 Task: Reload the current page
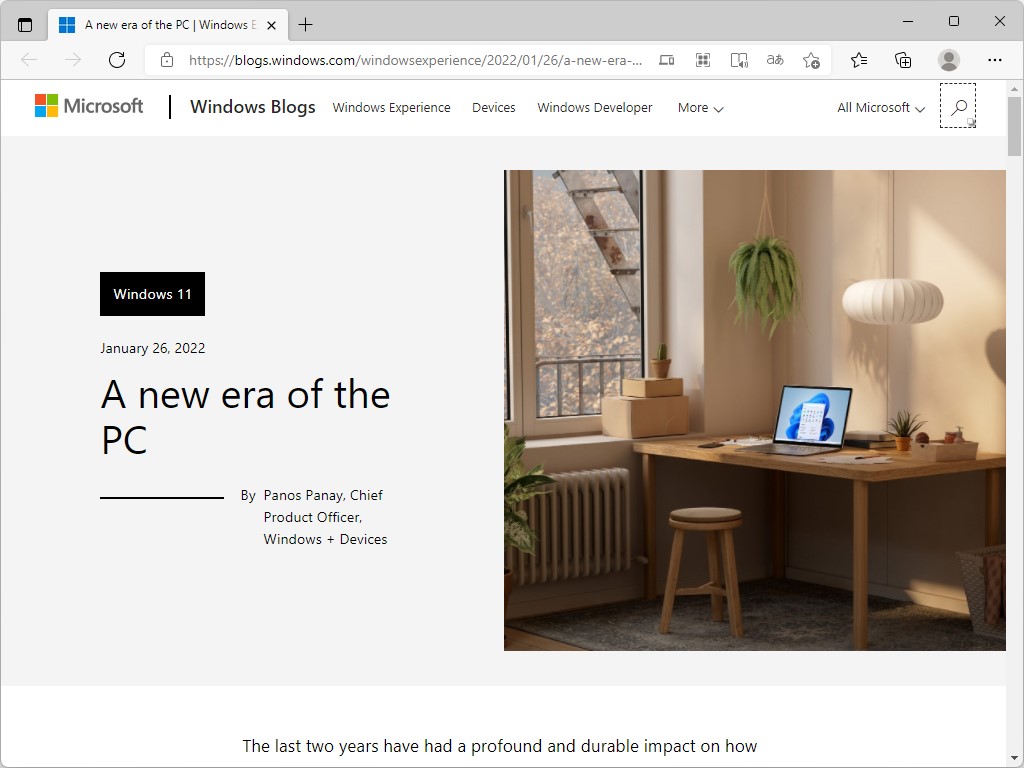coord(117,60)
